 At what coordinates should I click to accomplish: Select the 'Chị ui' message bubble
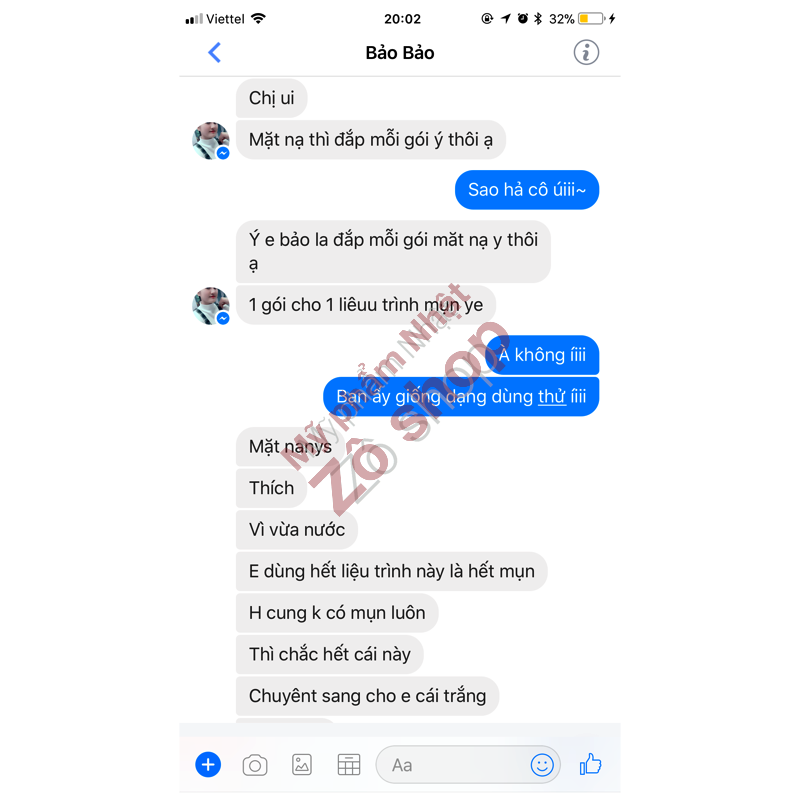click(x=271, y=98)
